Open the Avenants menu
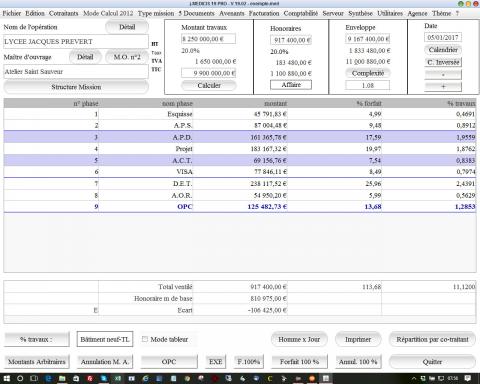The image size is (480, 384). pos(232,13)
